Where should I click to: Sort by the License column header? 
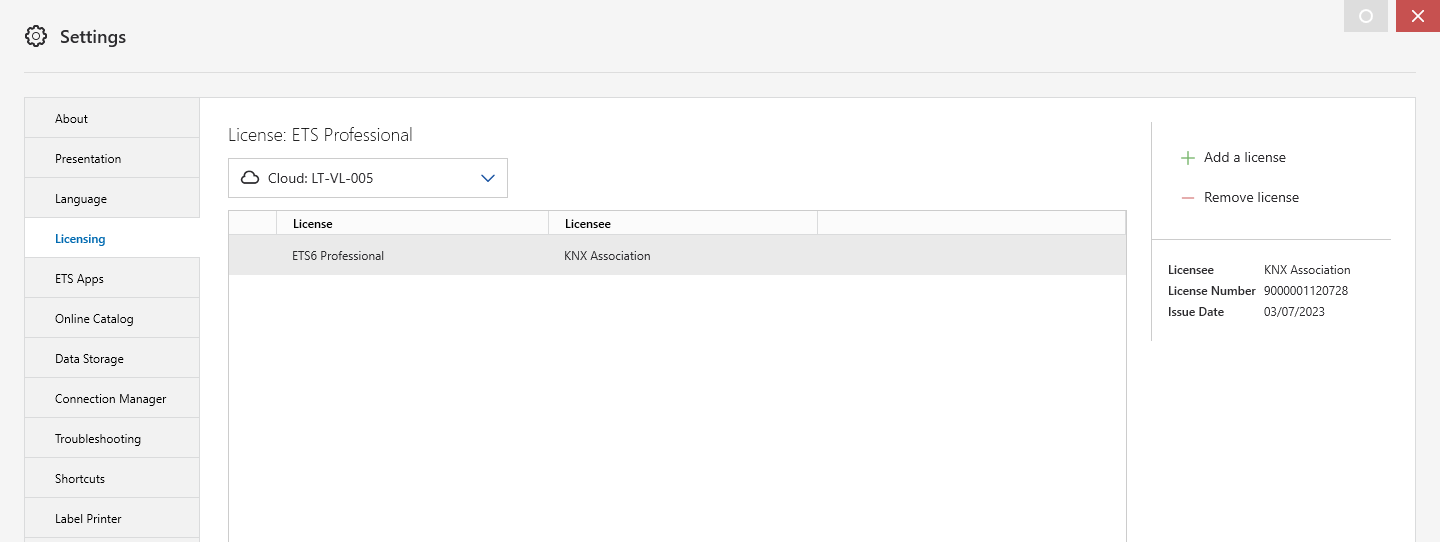tap(412, 223)
